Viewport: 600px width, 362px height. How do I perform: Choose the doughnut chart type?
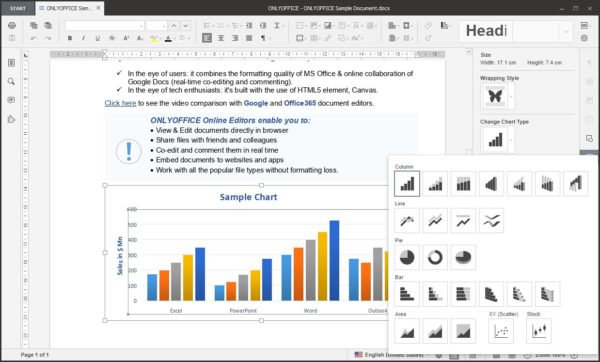point(435,257)
